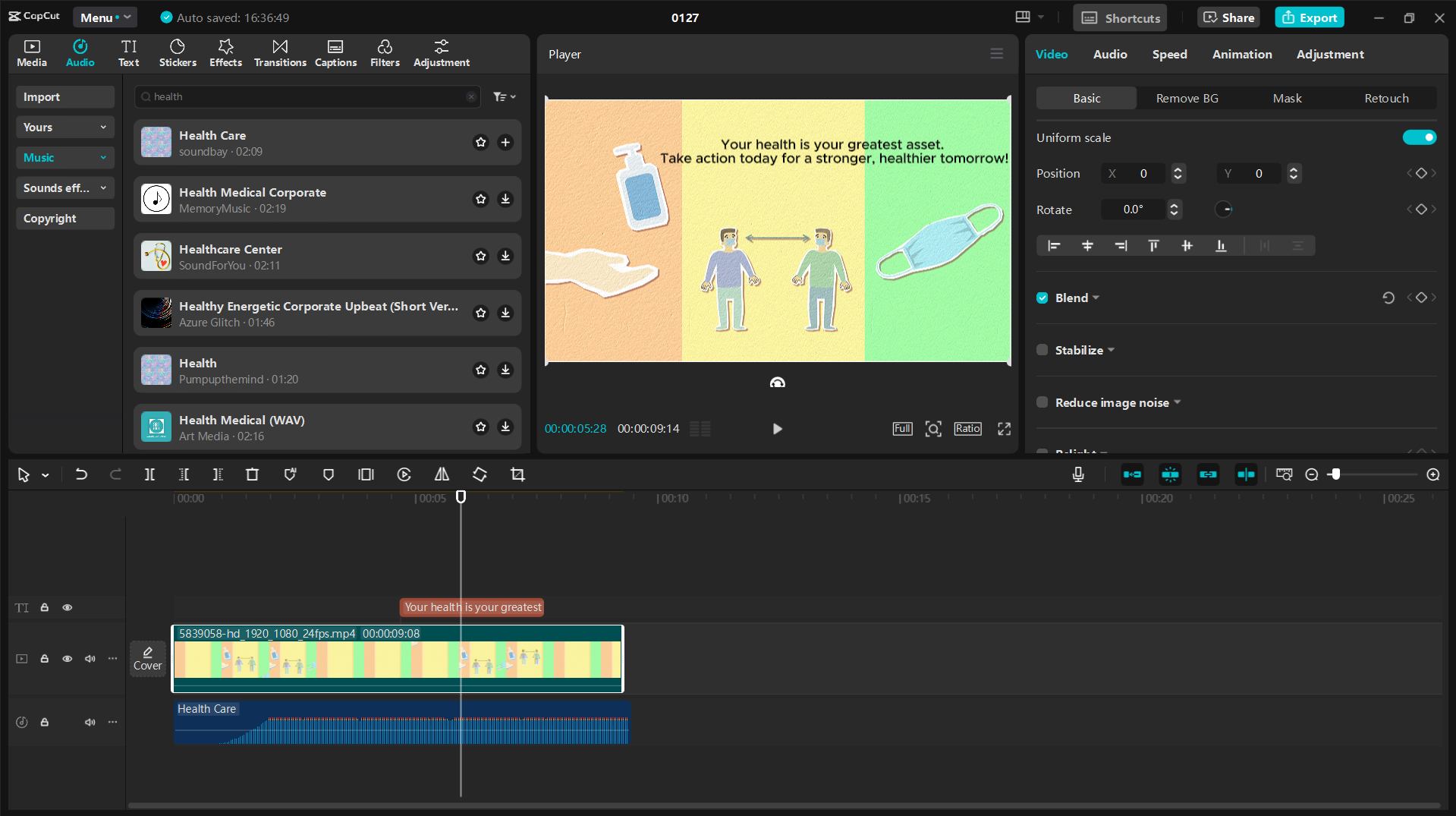Image resolution: width=1456 pixels, height=816 pixels.
Task: Open the Stickers panel
Action: 178,52
